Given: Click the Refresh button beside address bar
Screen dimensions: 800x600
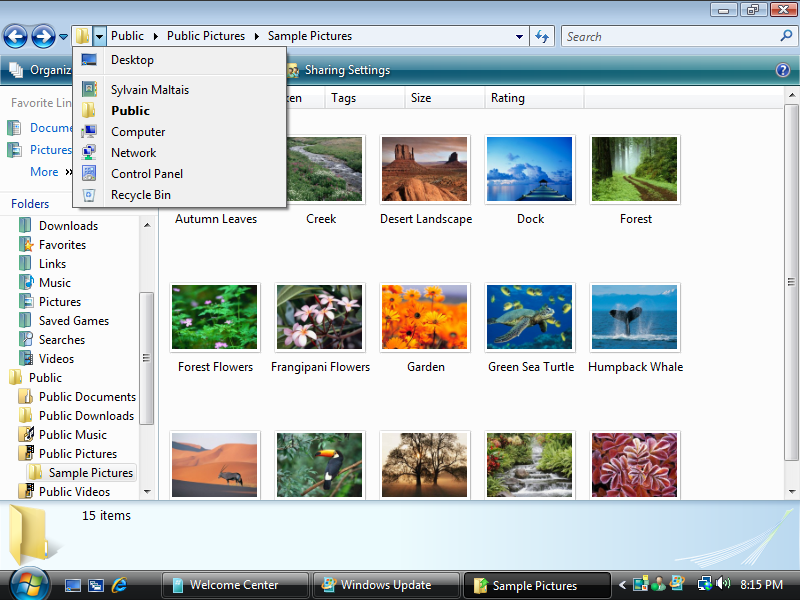Looking at the screenshot, I should [x=542, y=37].
